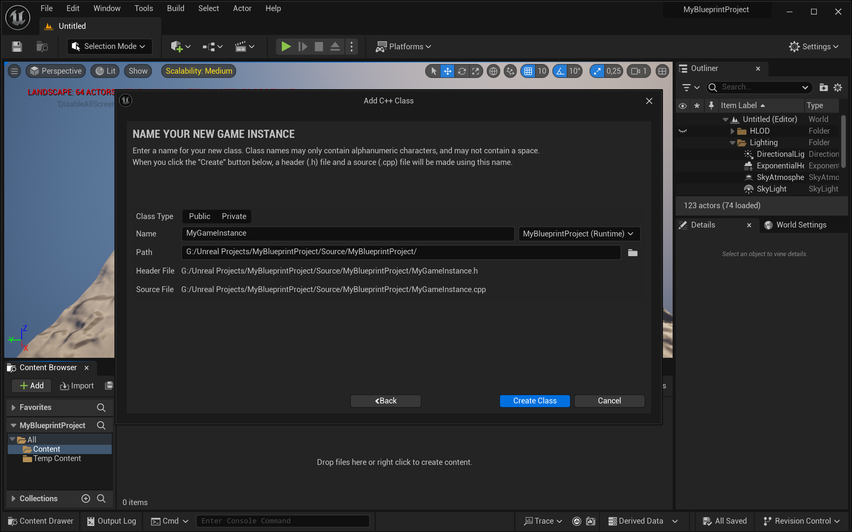The image size is (852, 532).
Task: Open rotation snap value 10°
Action: [x=575, y=71]
